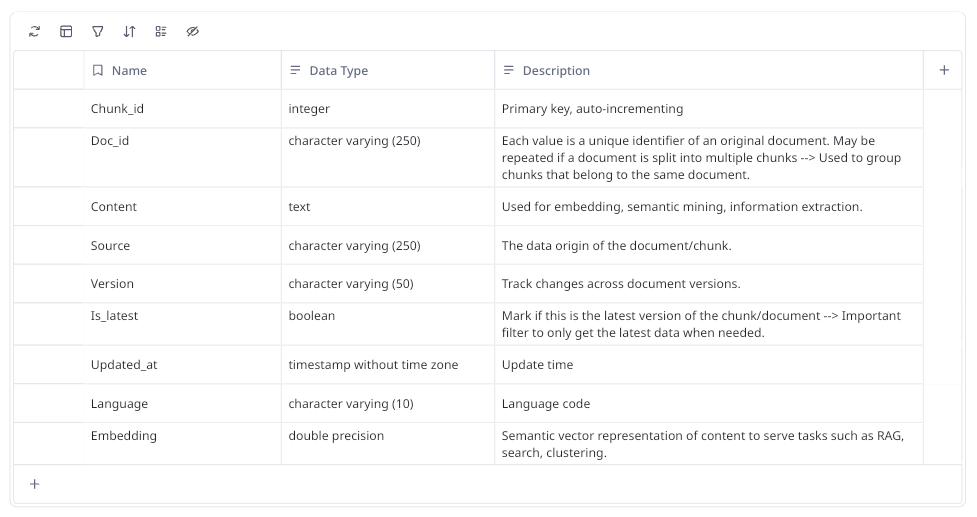Select the blank row-handle cell beside Content
Viewport: 977px width, 517px height.
[x=49, y=207]
